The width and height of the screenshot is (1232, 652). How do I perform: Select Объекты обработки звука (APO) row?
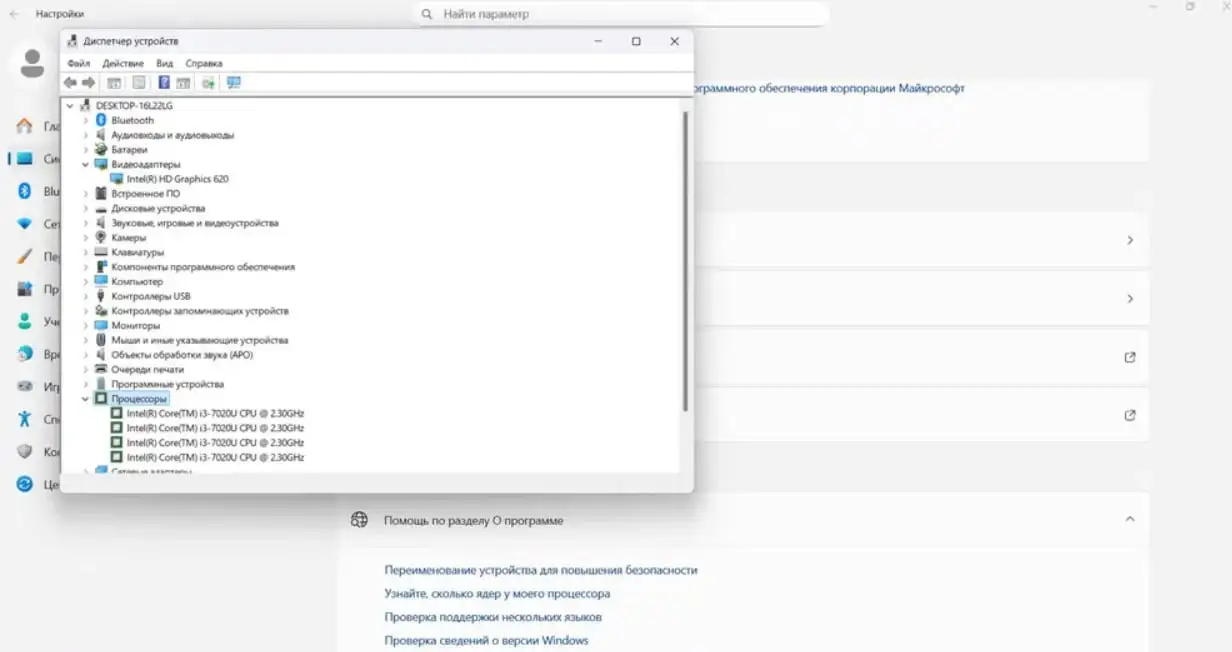click(x=182, y=355)
